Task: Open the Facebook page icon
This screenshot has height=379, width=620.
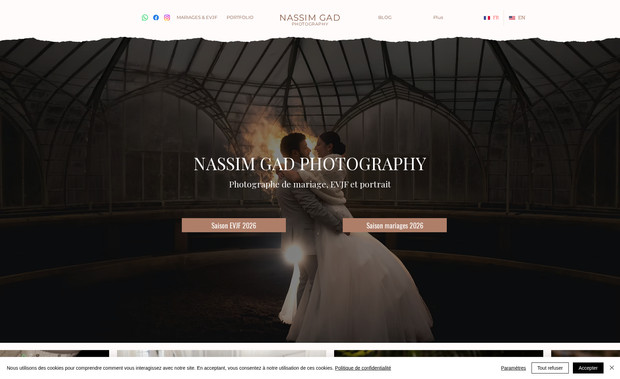Action: pyautogui.click(x=156, y=17)
